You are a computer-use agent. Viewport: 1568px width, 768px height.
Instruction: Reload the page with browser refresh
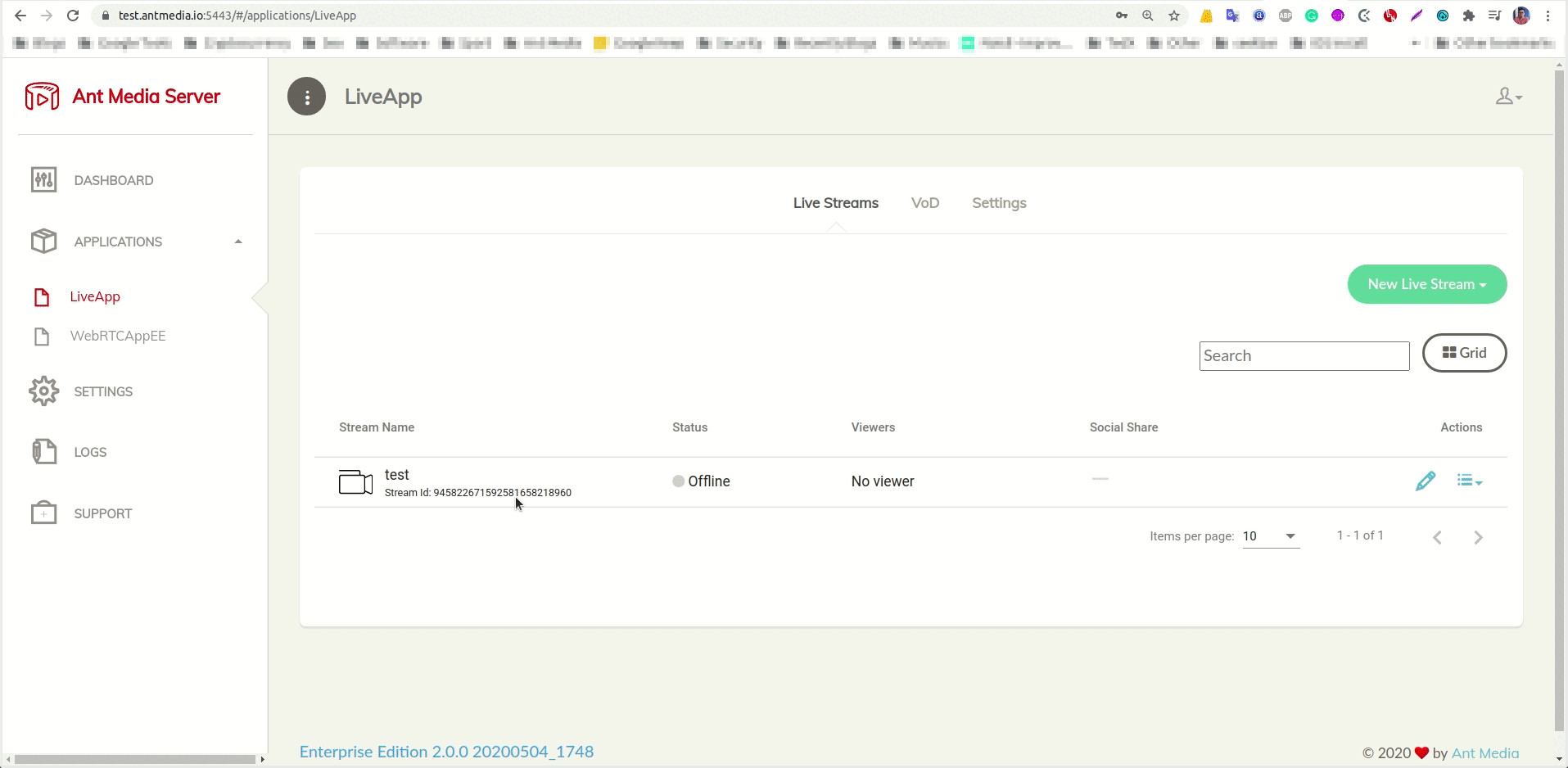[73, 16]
